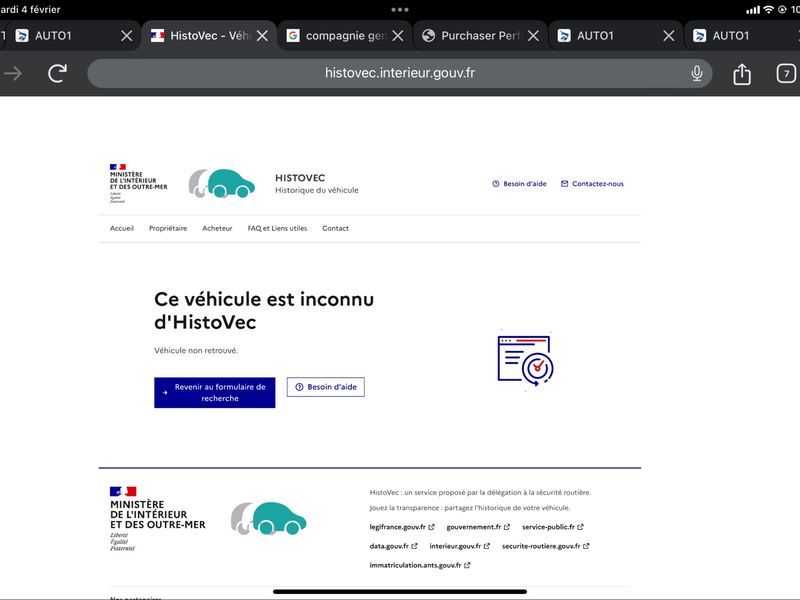Open data.gouv.fr footer link

tap(393, 546)
